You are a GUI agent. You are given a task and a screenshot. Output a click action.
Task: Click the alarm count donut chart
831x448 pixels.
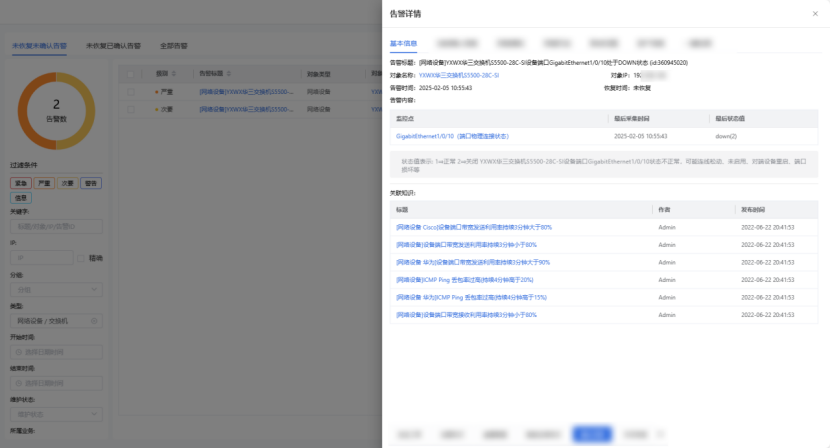coord(56,110)
